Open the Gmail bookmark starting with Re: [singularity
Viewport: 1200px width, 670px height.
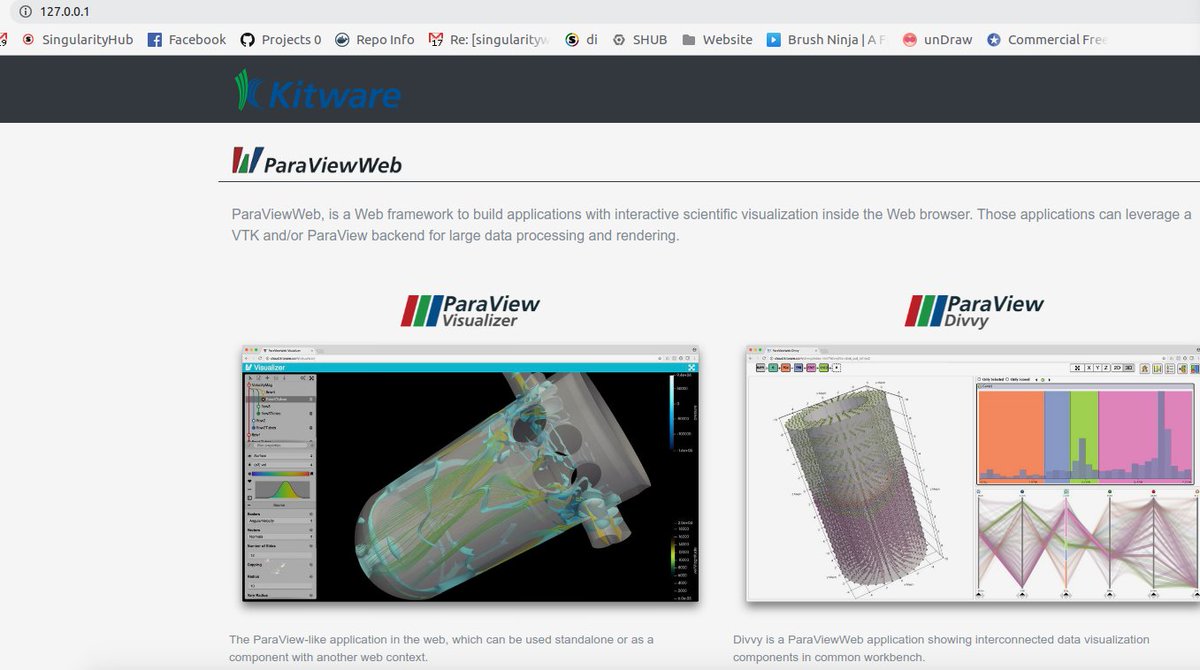coord(490,40)
